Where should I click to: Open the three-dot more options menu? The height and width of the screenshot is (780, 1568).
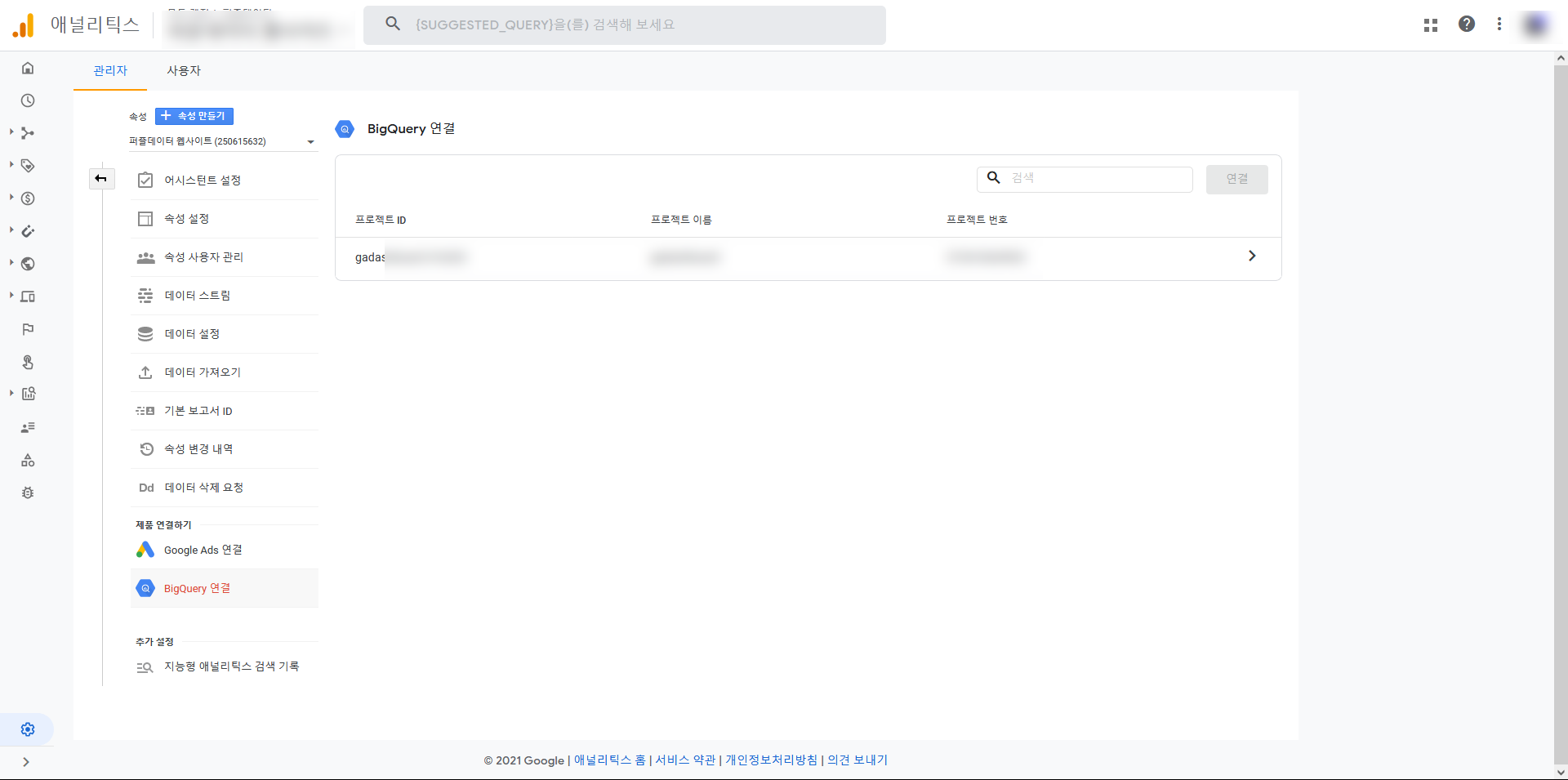pyautogui.click(x=1499, y=25)
